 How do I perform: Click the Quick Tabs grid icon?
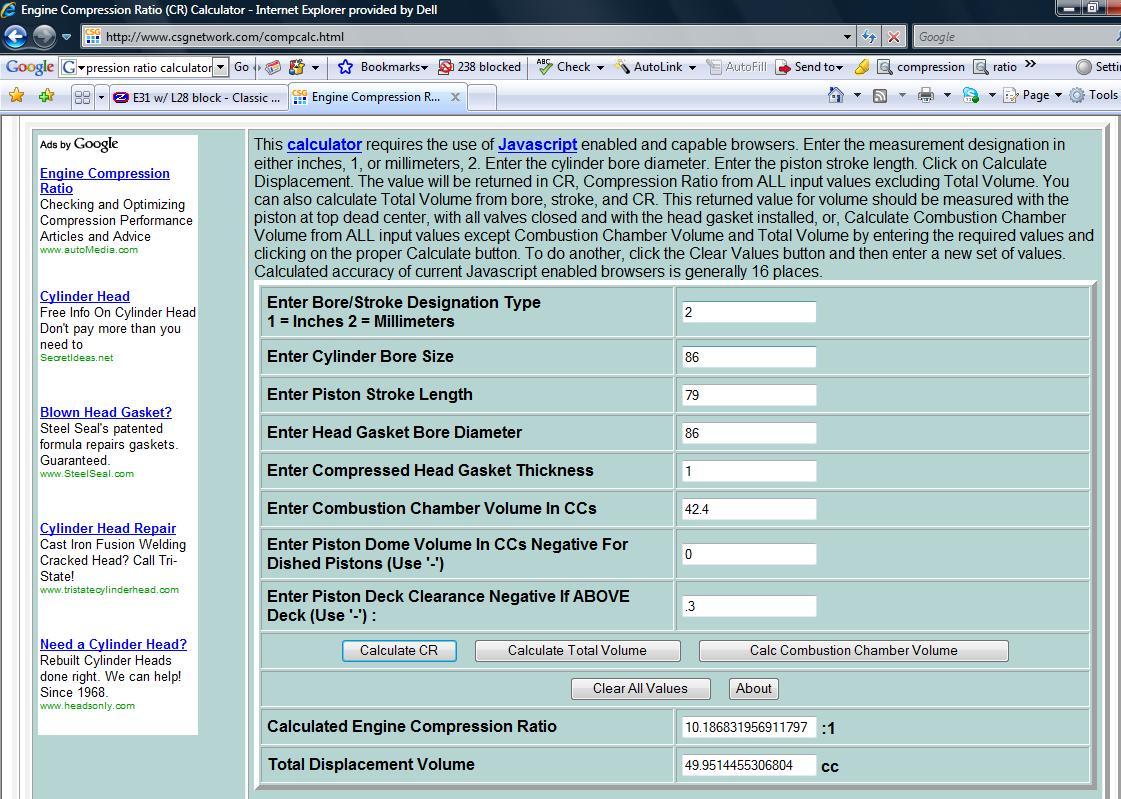[x=83, y=97]
